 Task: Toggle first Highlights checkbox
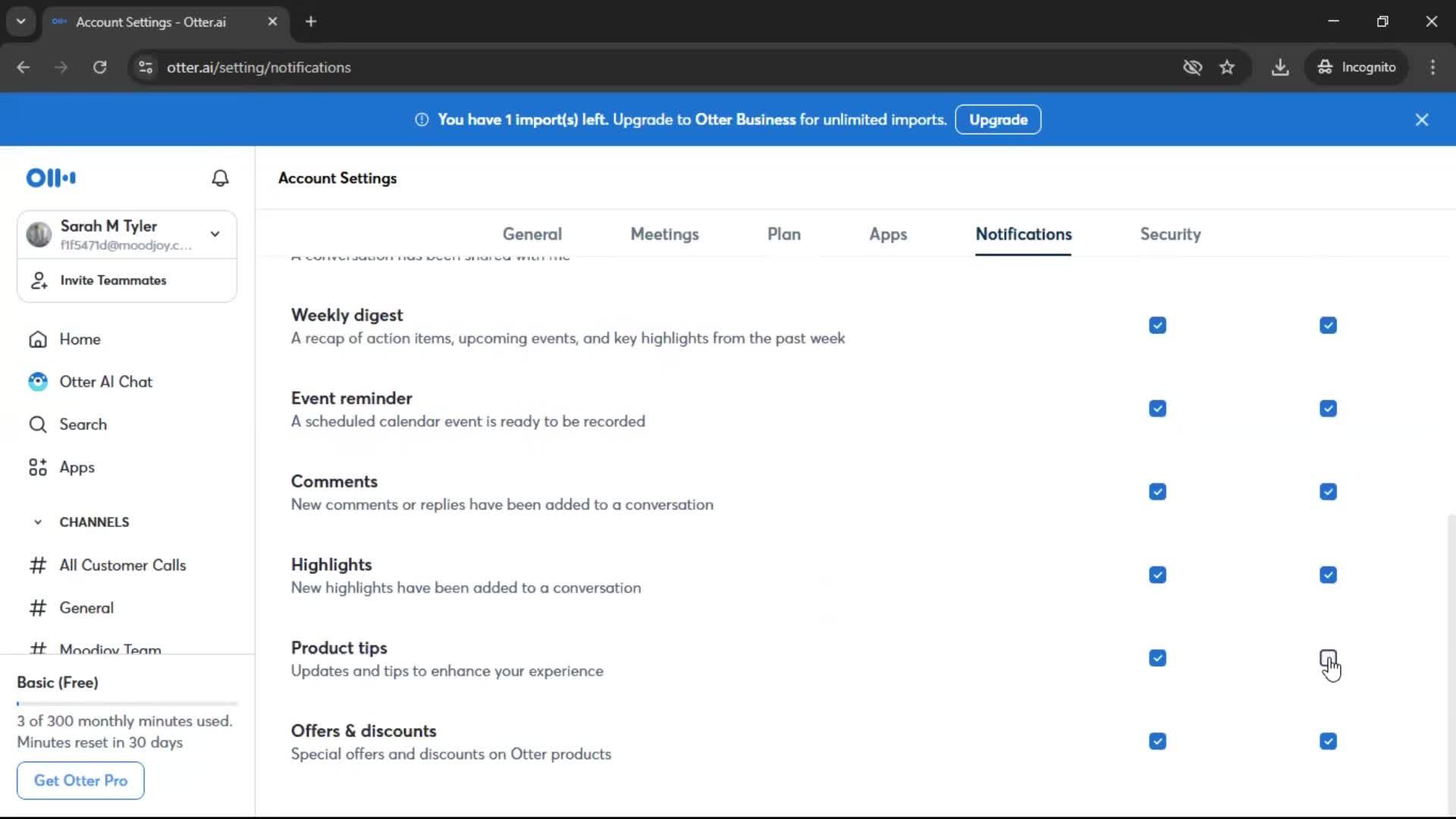click(1157, 575)
